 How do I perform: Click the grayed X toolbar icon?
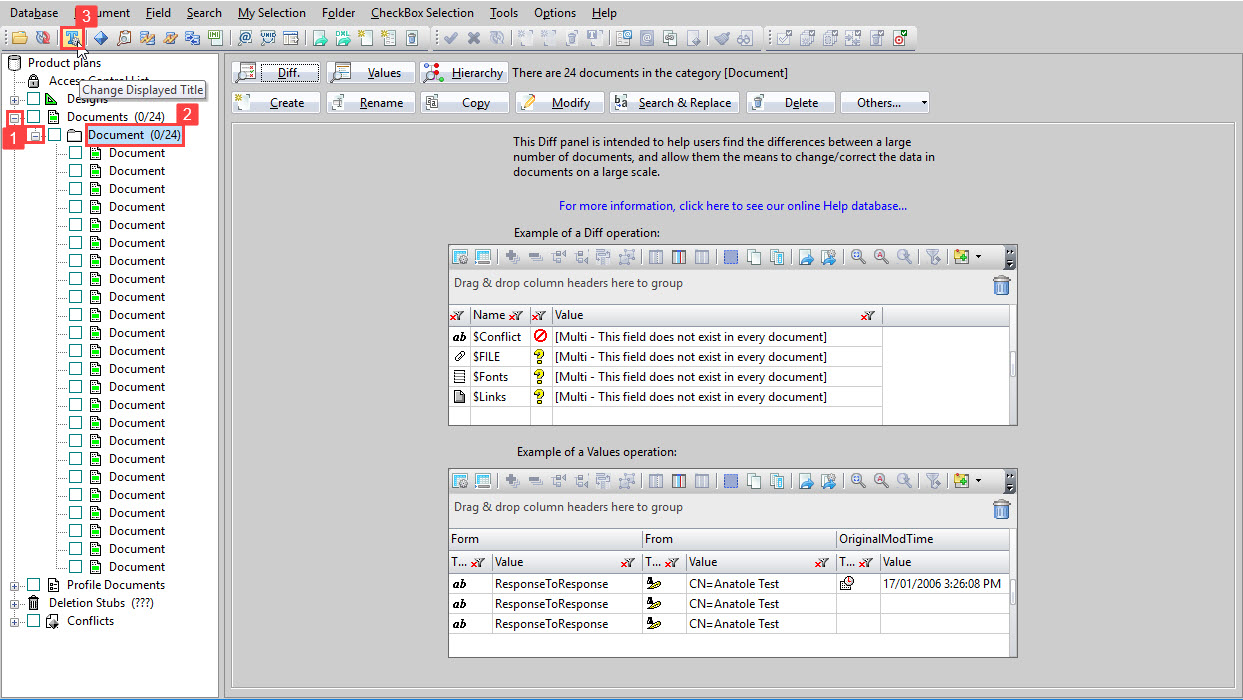point(474,38)
